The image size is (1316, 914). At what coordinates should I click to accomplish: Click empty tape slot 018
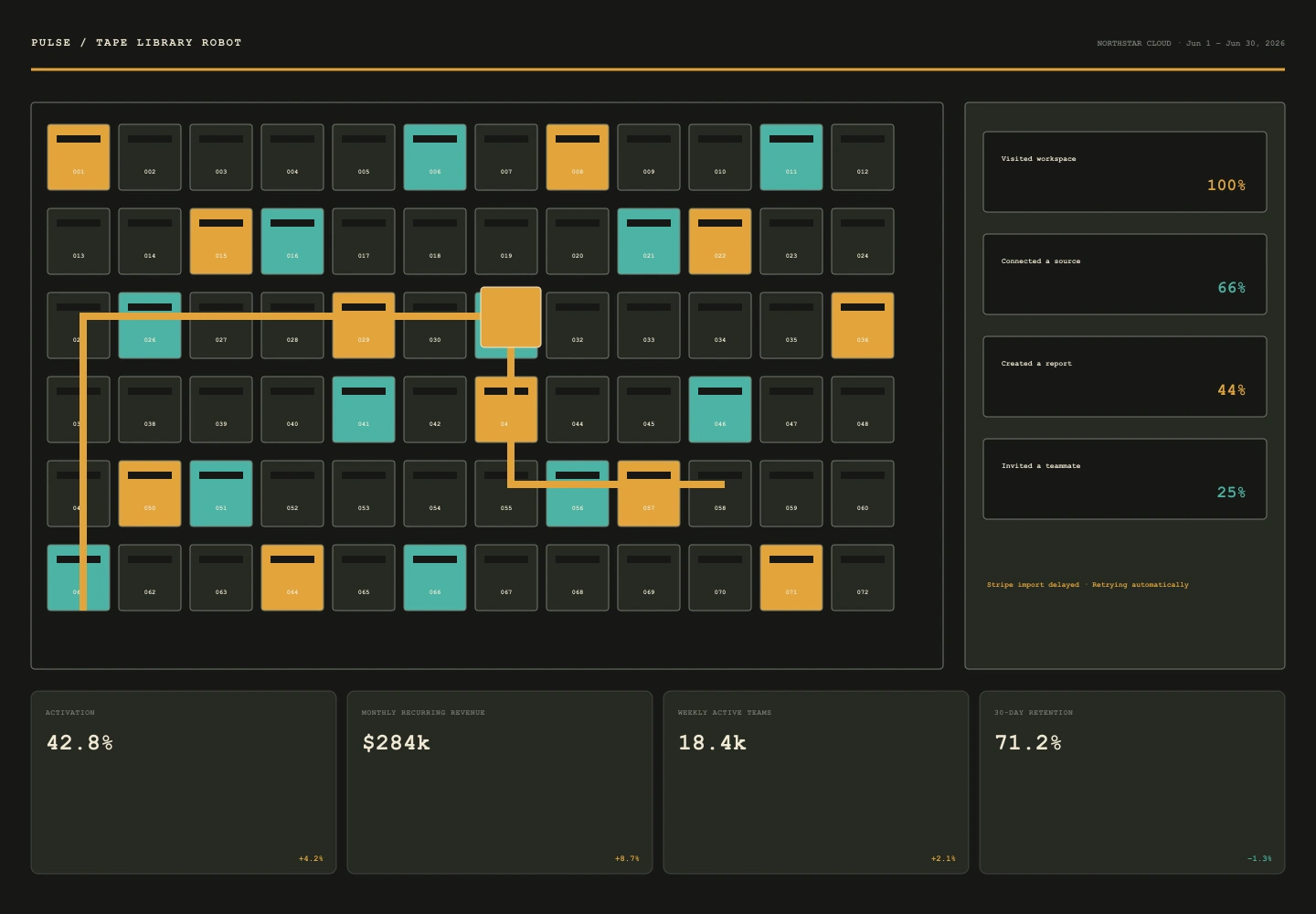click(x=435, y=241)
